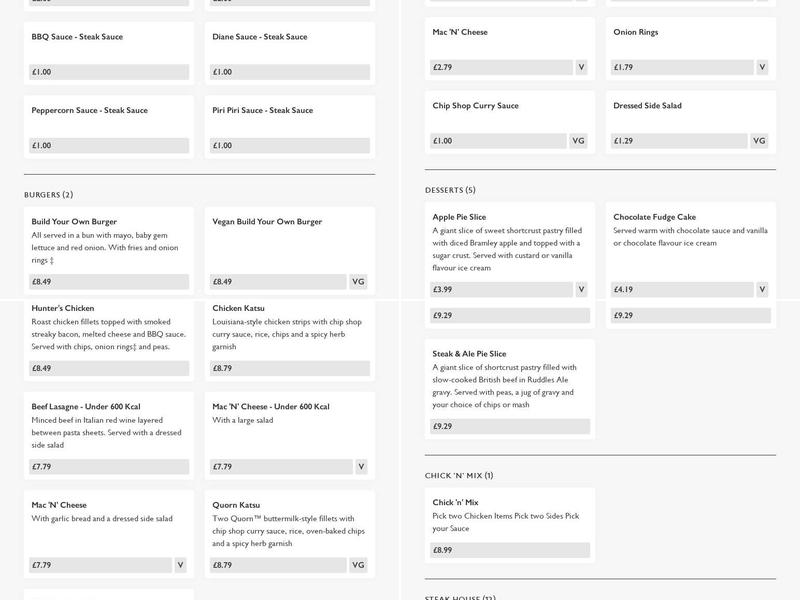Image resolution: width=800 pixels, height=600 pixels.
Task: Click the V badge on Apple Pie Slice
Action: [x=581, y=290]
